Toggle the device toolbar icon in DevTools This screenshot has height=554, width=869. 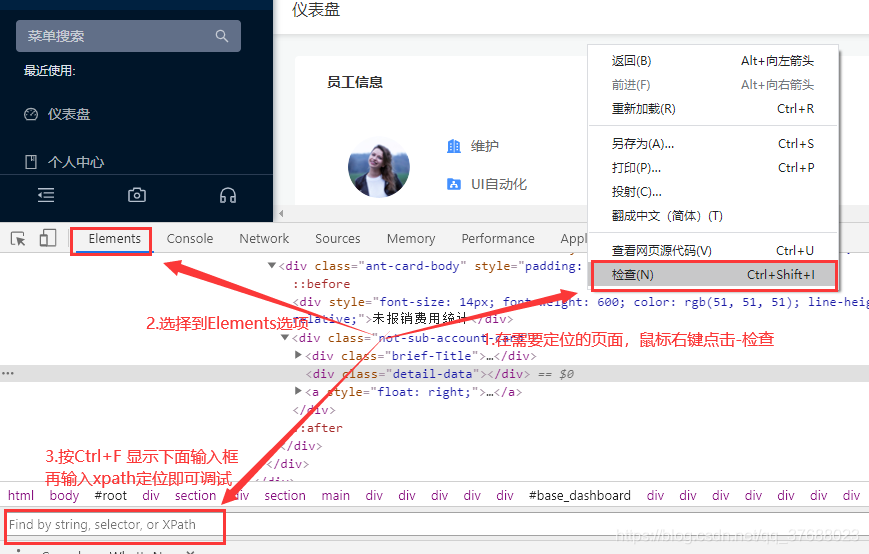point(48,238)
